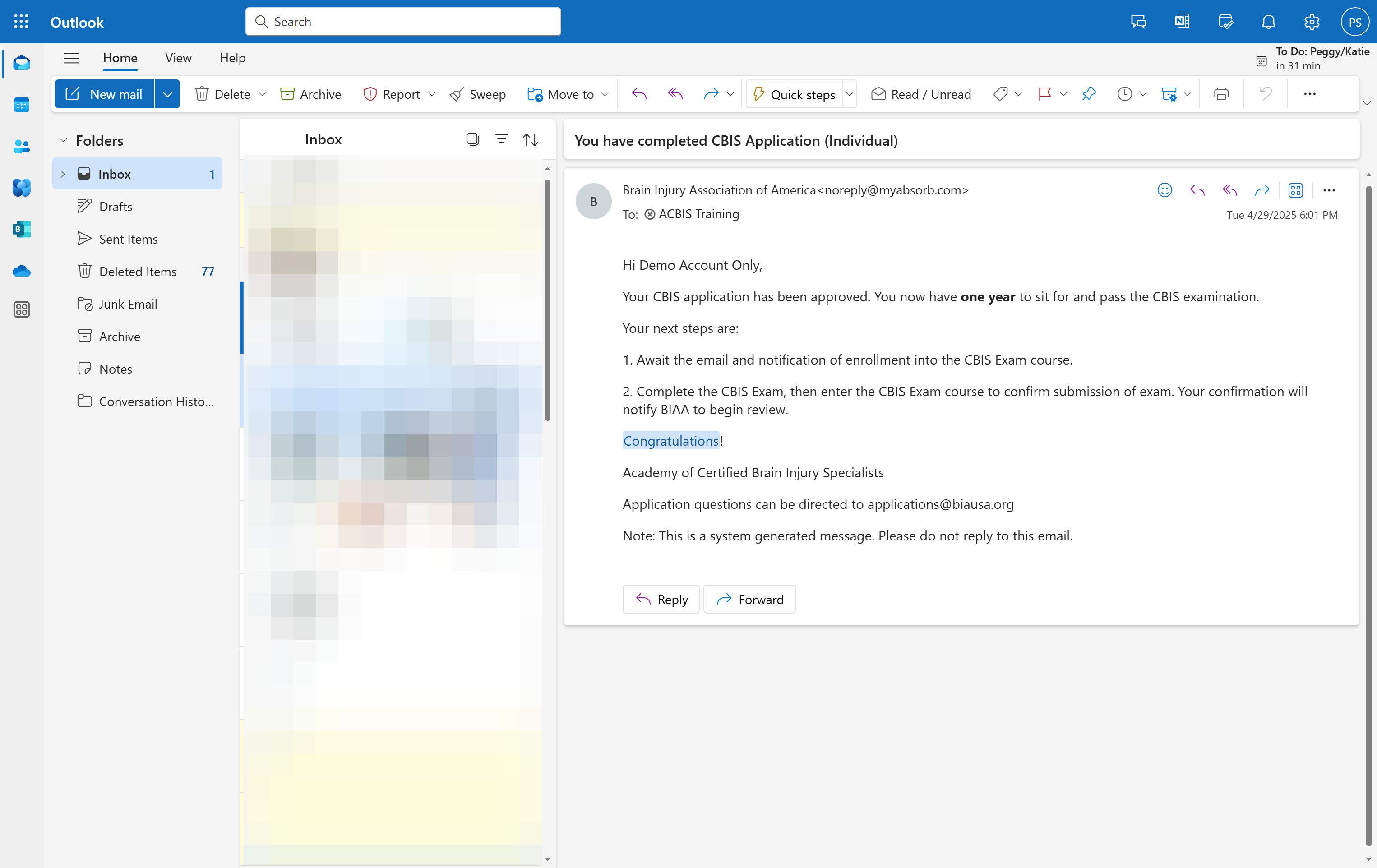Click the reading pane scrollbar
The height and width of the screenshot is (868, 1377).
(x=1368, y=515)
